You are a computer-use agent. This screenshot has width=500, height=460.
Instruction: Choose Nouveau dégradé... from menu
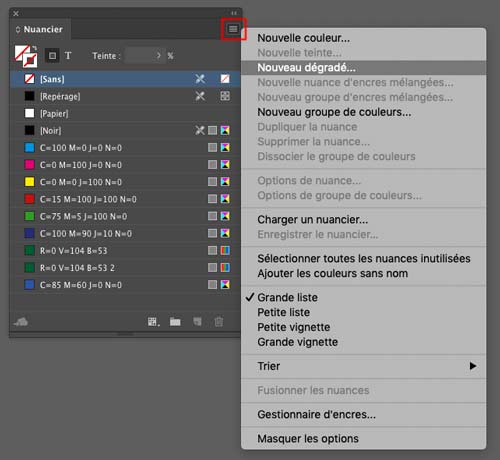coord(364,68)
